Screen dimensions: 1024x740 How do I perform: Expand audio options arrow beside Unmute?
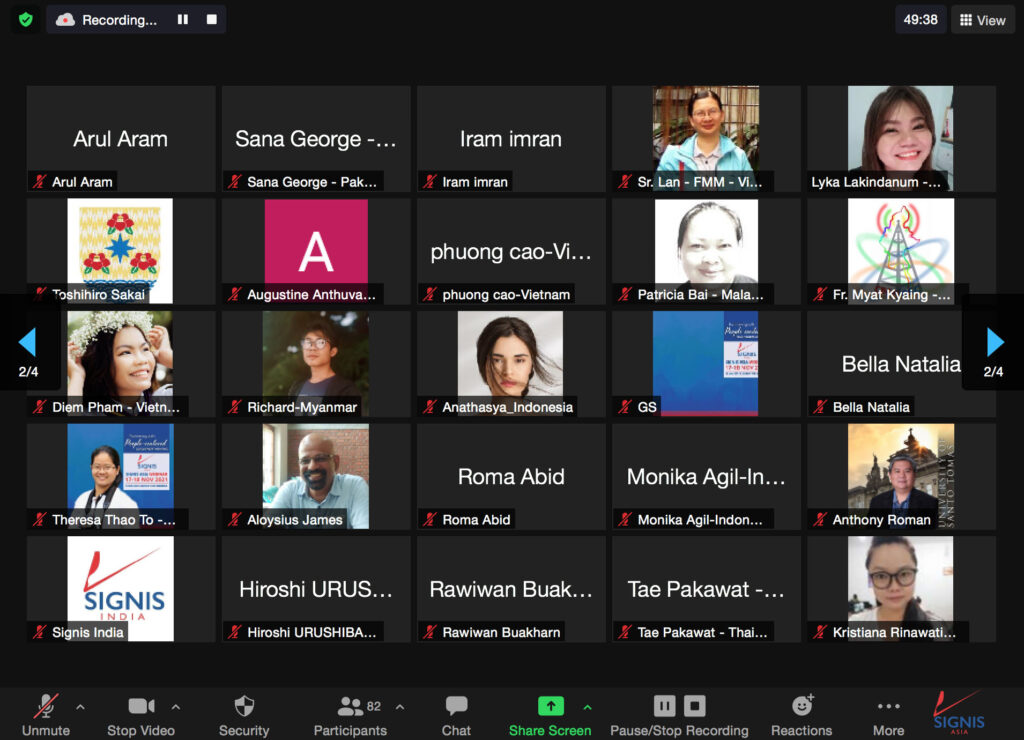[x=80, y=707]
